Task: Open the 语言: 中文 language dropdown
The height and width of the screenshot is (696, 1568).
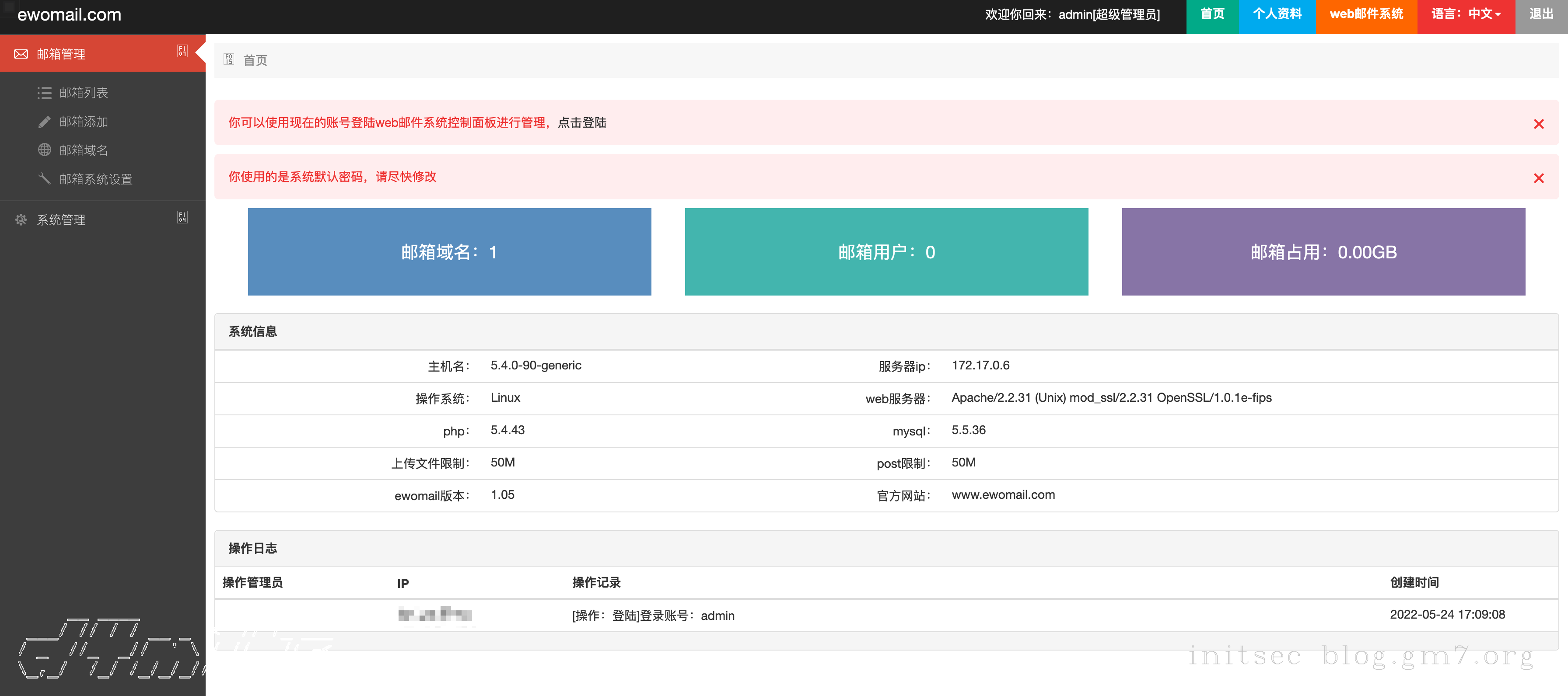Action: 1465,14
